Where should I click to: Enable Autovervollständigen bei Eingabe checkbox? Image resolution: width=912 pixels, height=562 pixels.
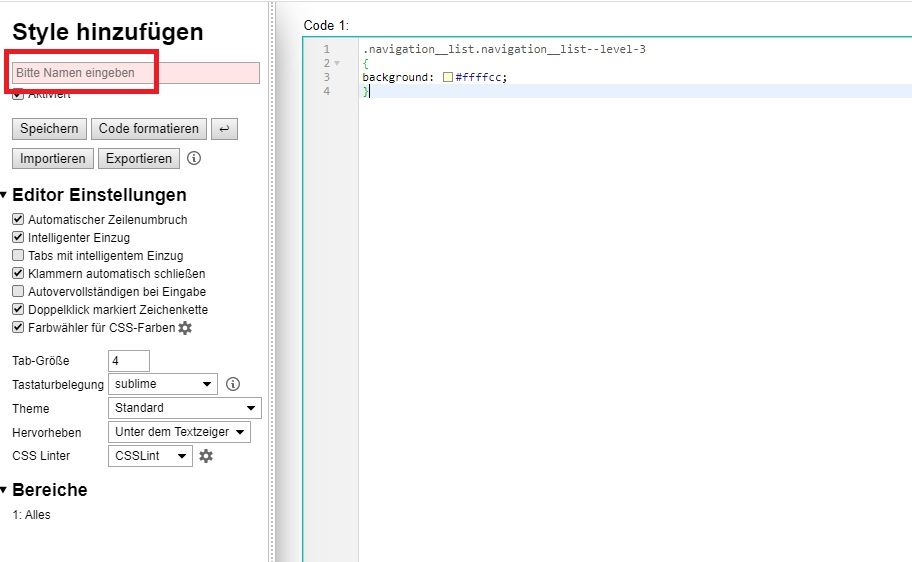tap(17, 291)
